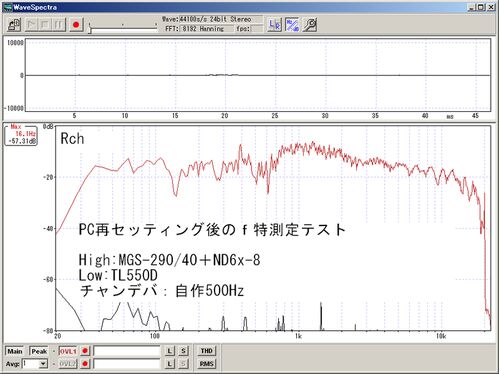
Task: Open the wave file icon in toolbar
Action: point(14,25)
